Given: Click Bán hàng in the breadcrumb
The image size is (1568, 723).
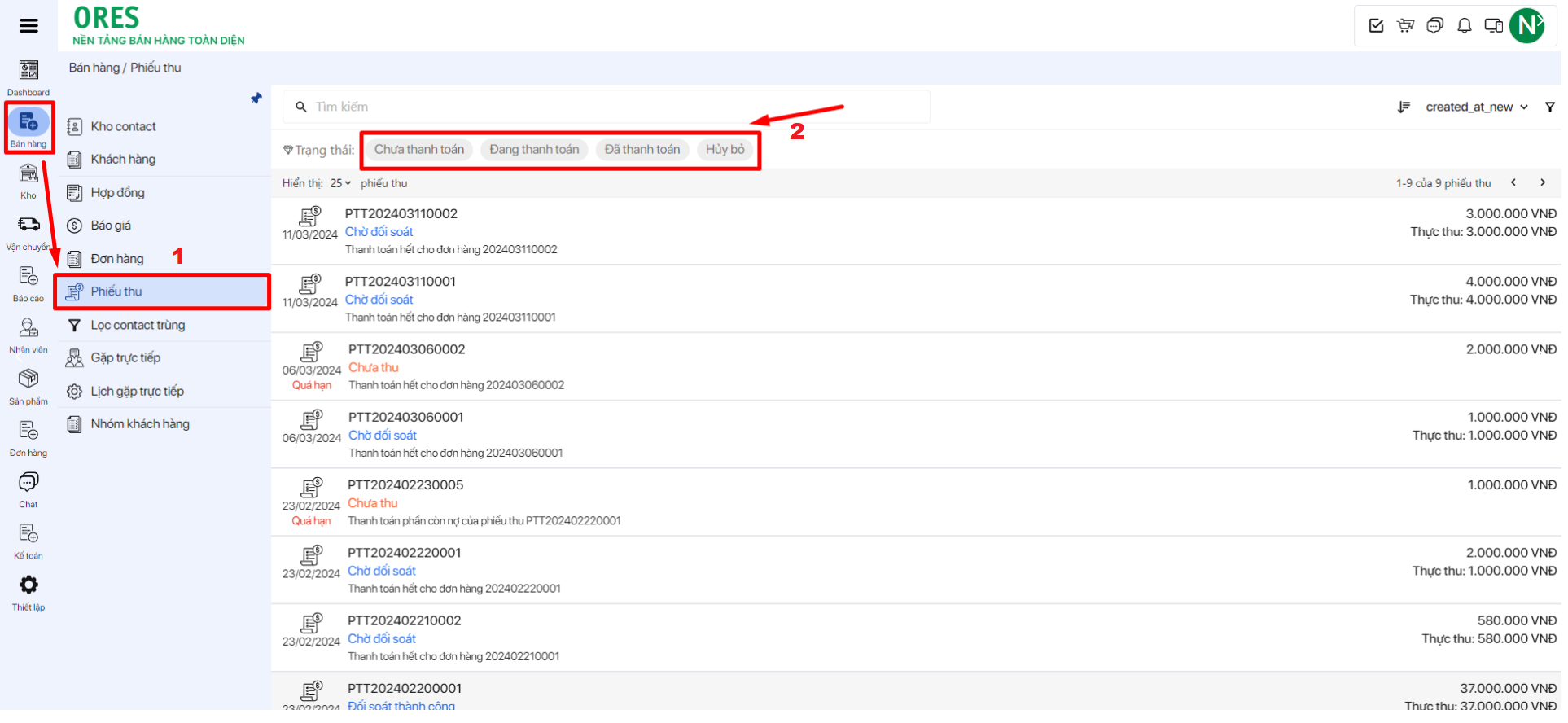Looking at the screenshot, I should click(94, 68).
